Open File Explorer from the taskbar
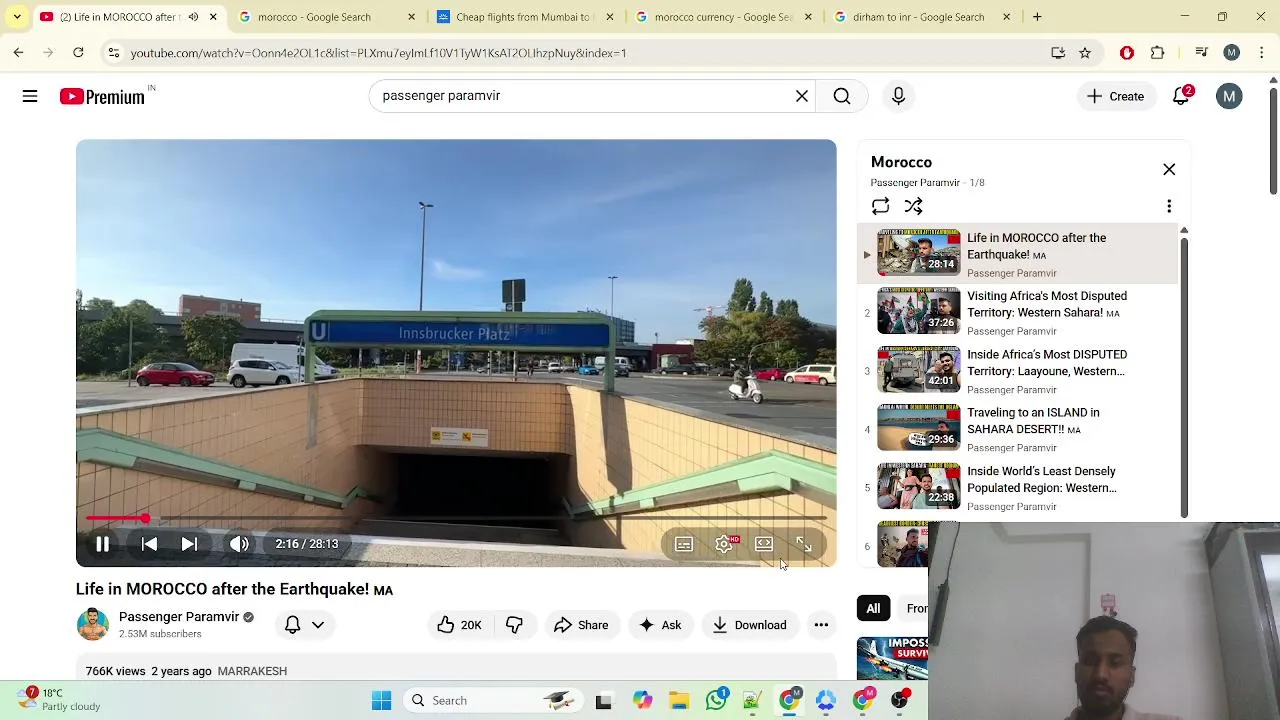 [679, 701]
